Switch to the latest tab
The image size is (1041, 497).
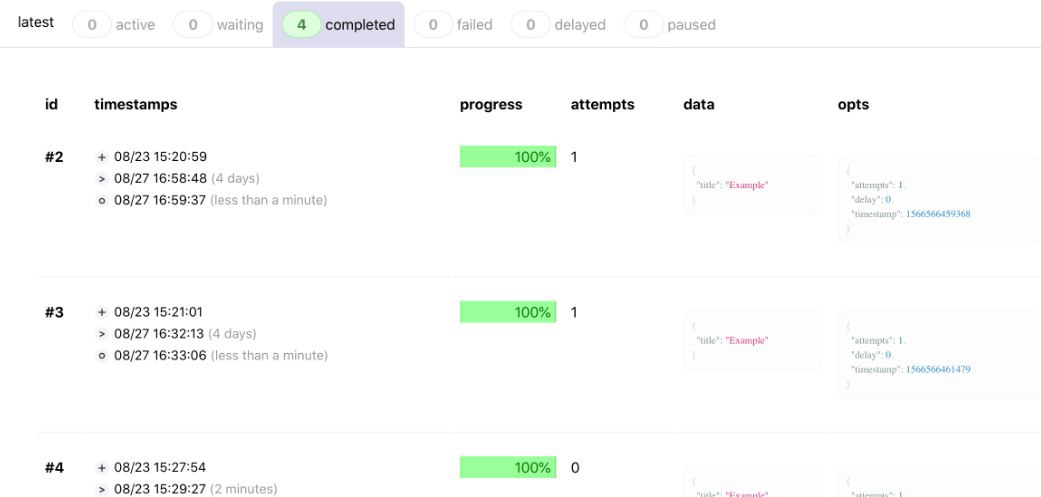(36, 23)
